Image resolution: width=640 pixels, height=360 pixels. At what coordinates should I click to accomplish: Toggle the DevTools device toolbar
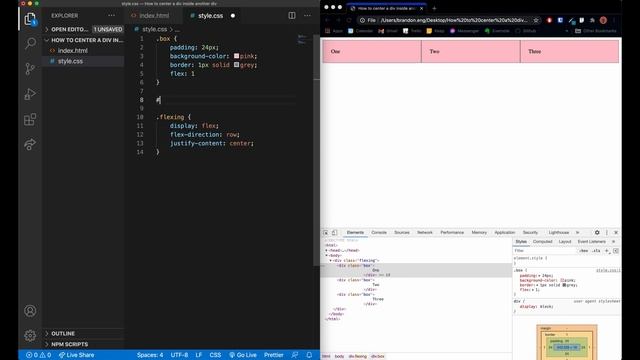334,233
